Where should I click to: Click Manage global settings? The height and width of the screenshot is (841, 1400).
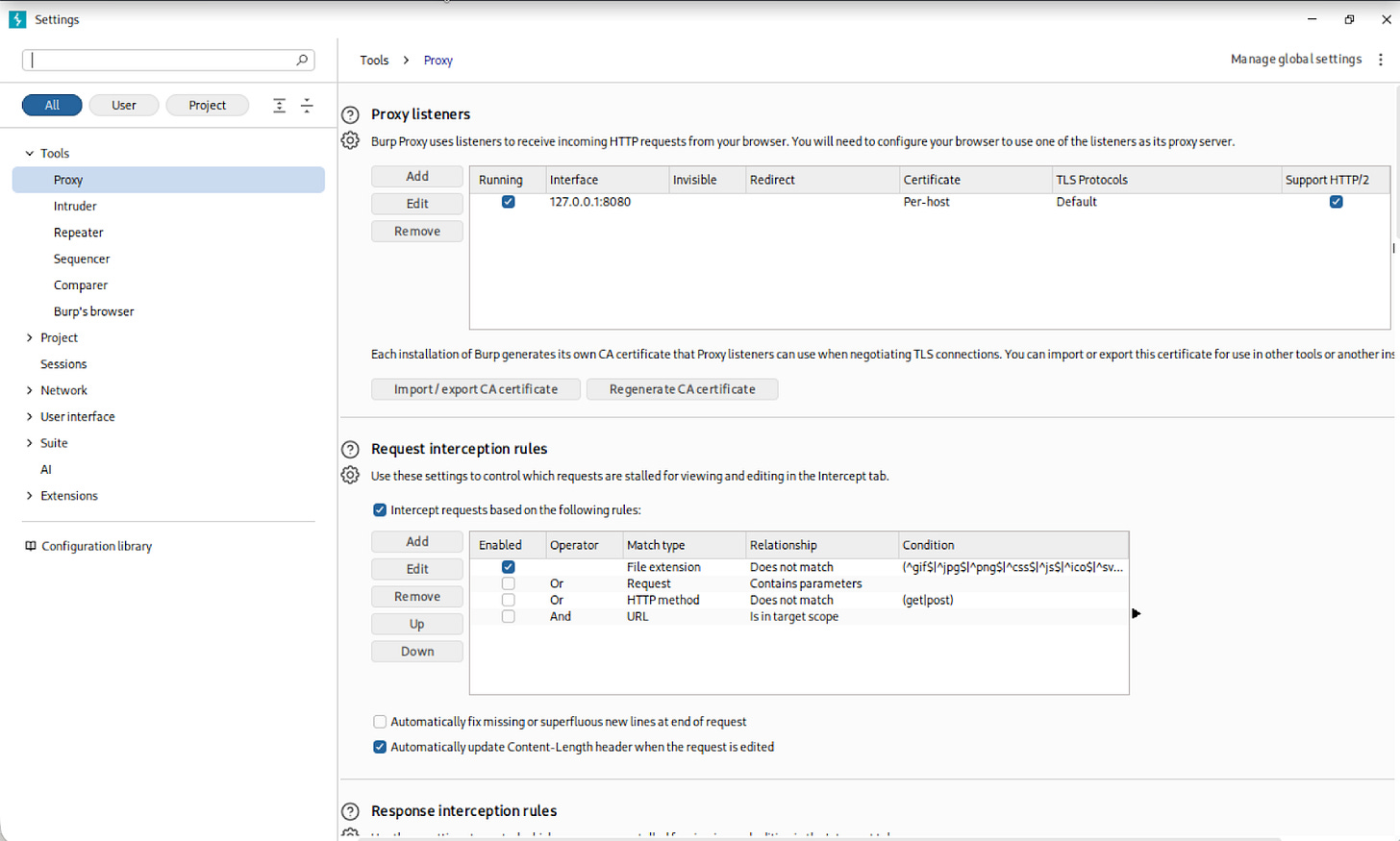click(1296, 60)
